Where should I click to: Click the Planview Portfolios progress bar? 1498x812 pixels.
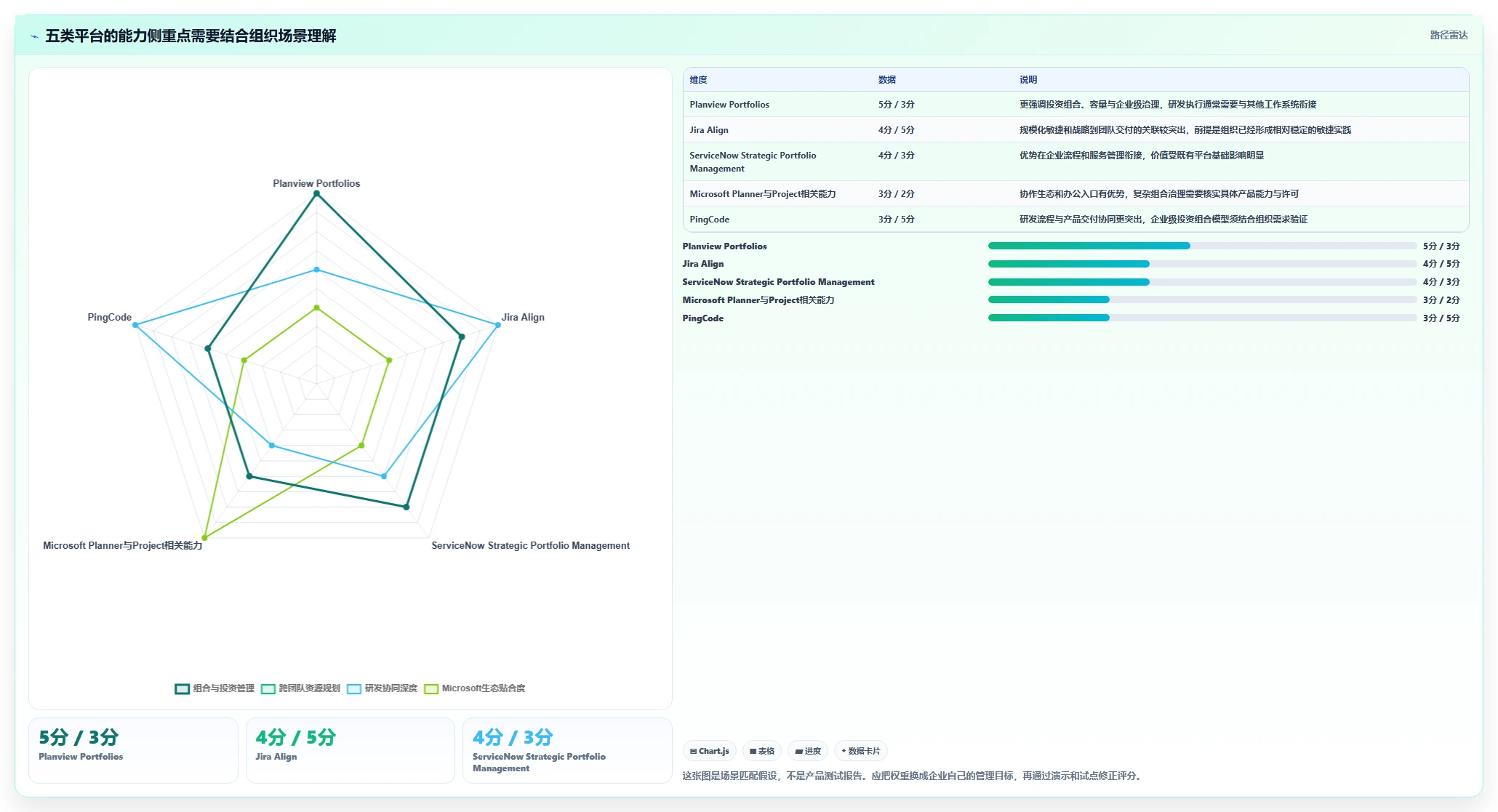(1202, 246)
